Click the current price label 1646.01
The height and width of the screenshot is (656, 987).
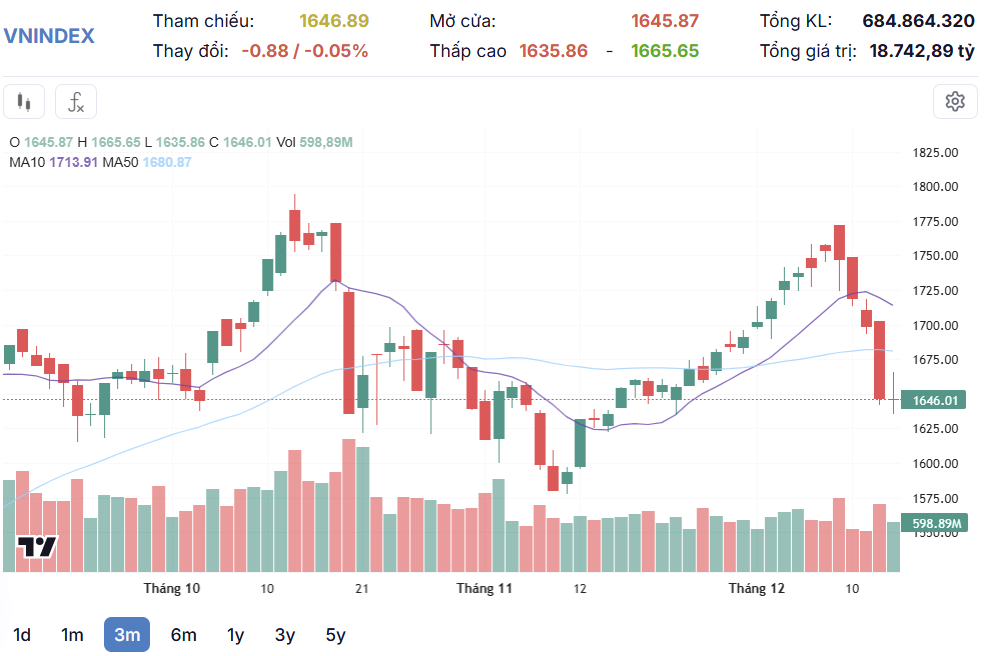pyautogui.click(x=935, y=400)
